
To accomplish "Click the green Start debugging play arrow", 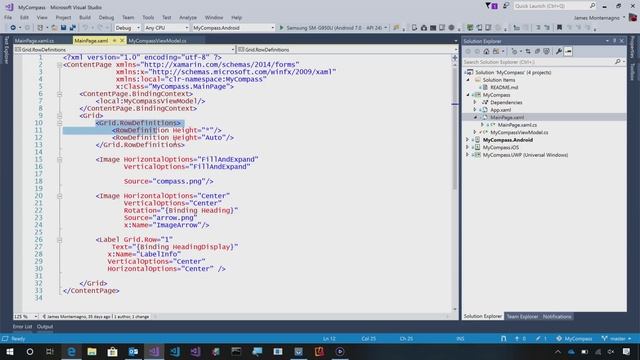I will pyautogui.click(x=281, y=28).
